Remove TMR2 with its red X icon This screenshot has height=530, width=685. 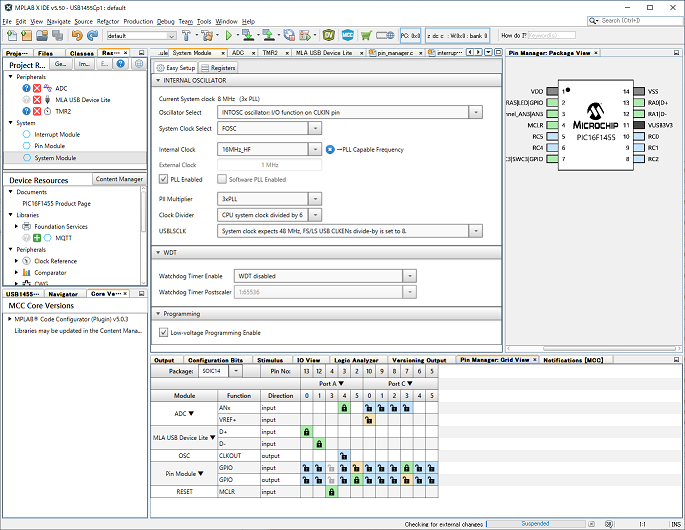(x=37, y=111)
